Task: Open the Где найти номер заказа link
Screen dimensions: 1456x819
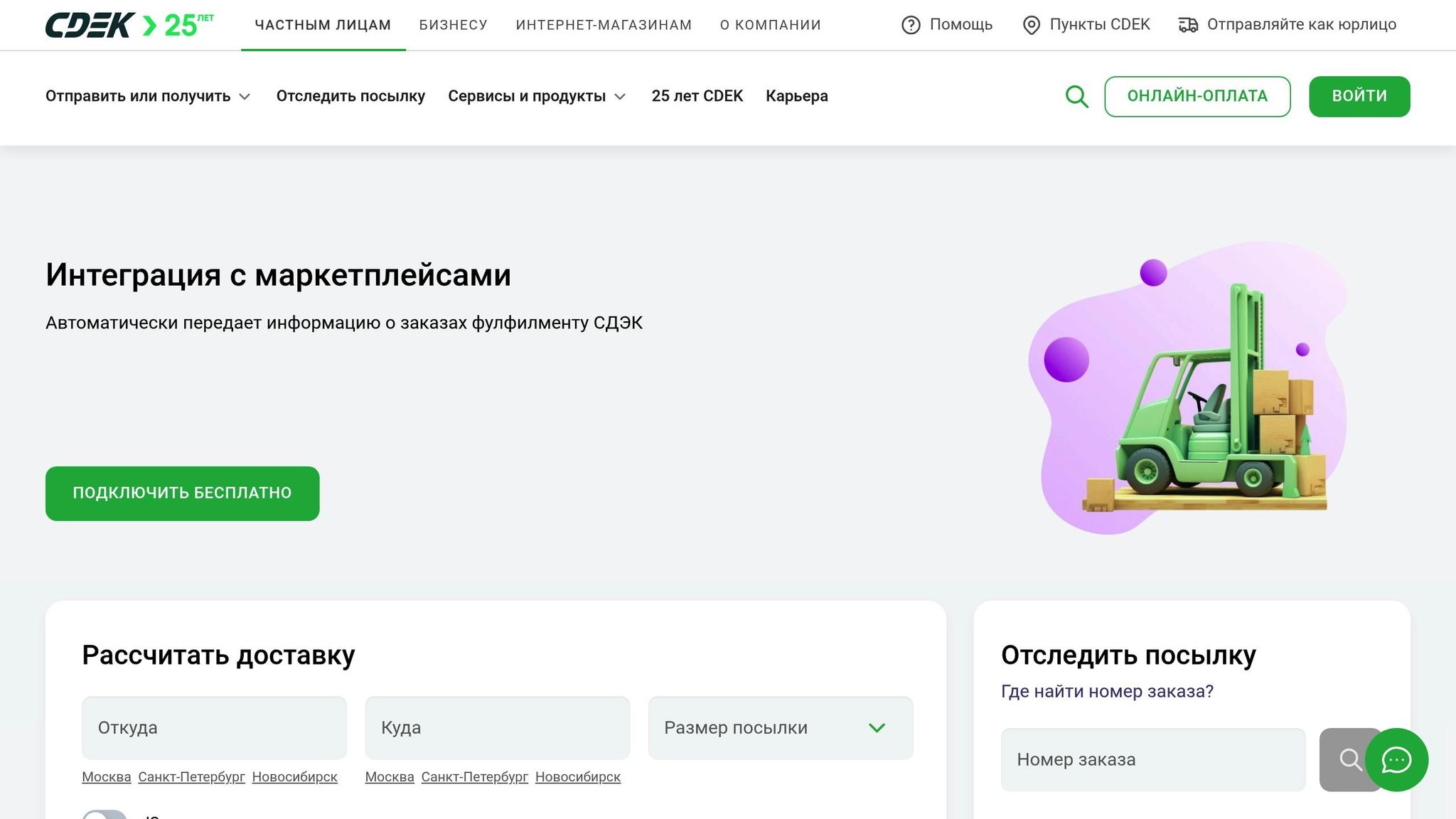Action: 1107,691
